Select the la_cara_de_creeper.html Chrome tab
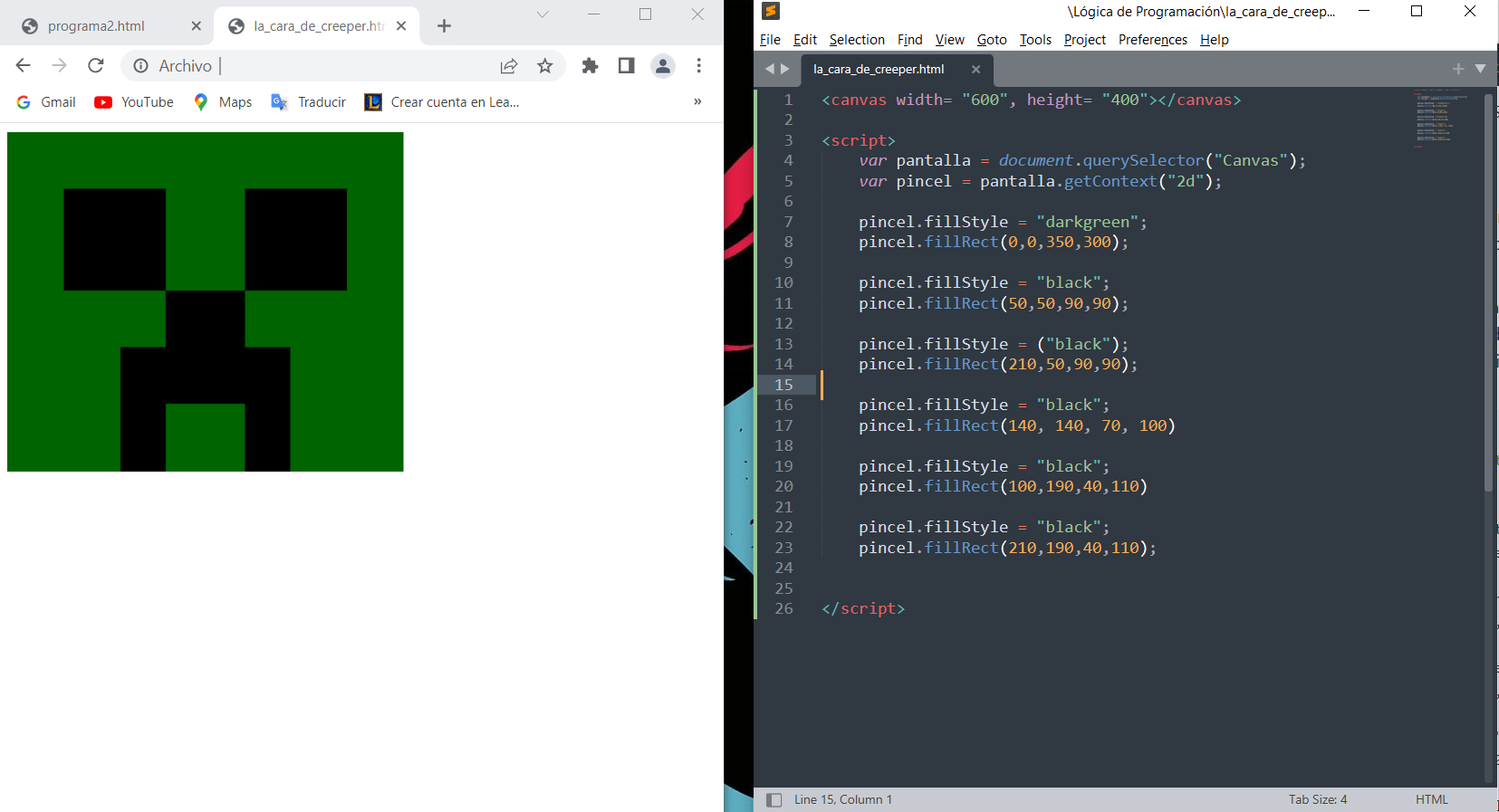The height and width of the screenshot is (812, 1499). (319, 26)
